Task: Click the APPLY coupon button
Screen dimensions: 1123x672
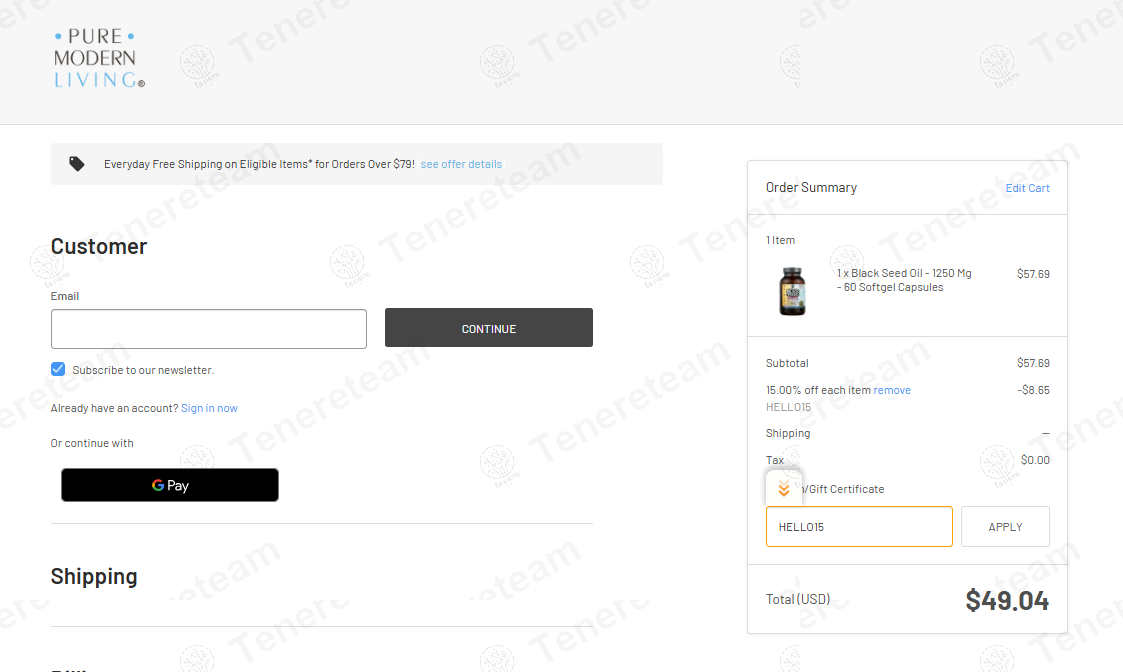Action: pos(1005,527)
